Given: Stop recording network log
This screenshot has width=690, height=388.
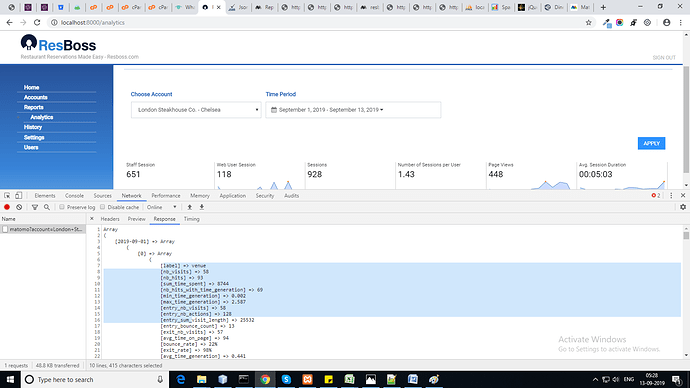Looking at the screenshot, I should point(7,207).
